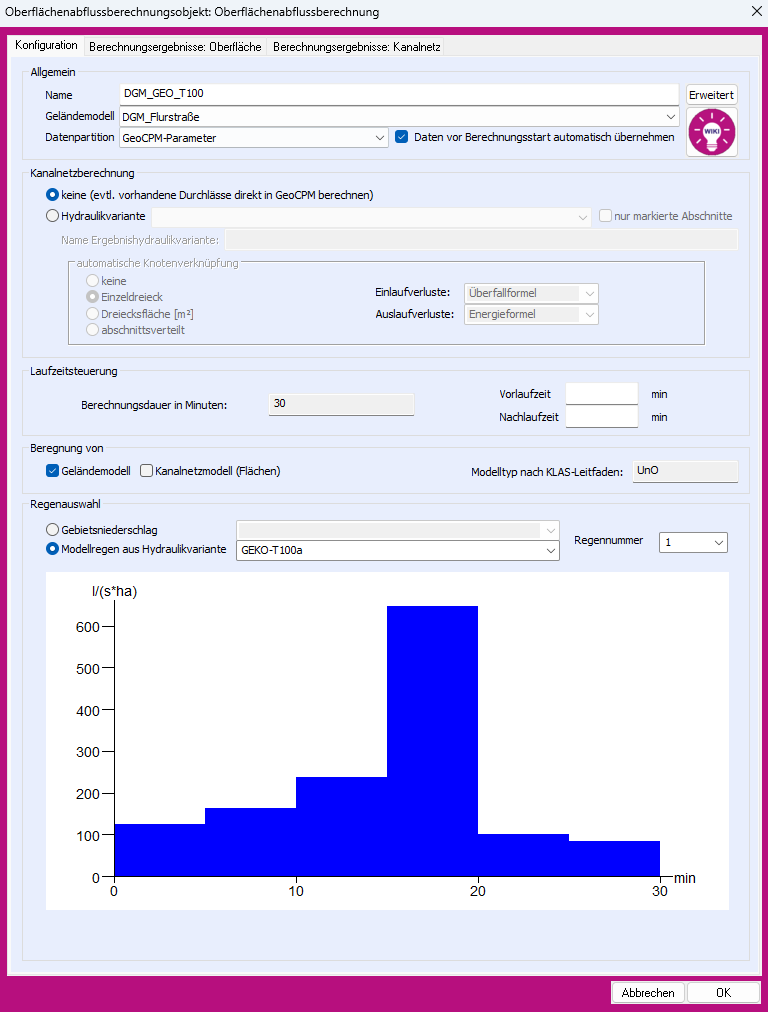The width and height of the screenshot is (768, 1012).
Task: Confirm the dialog with OK
Action: point(723,993)
